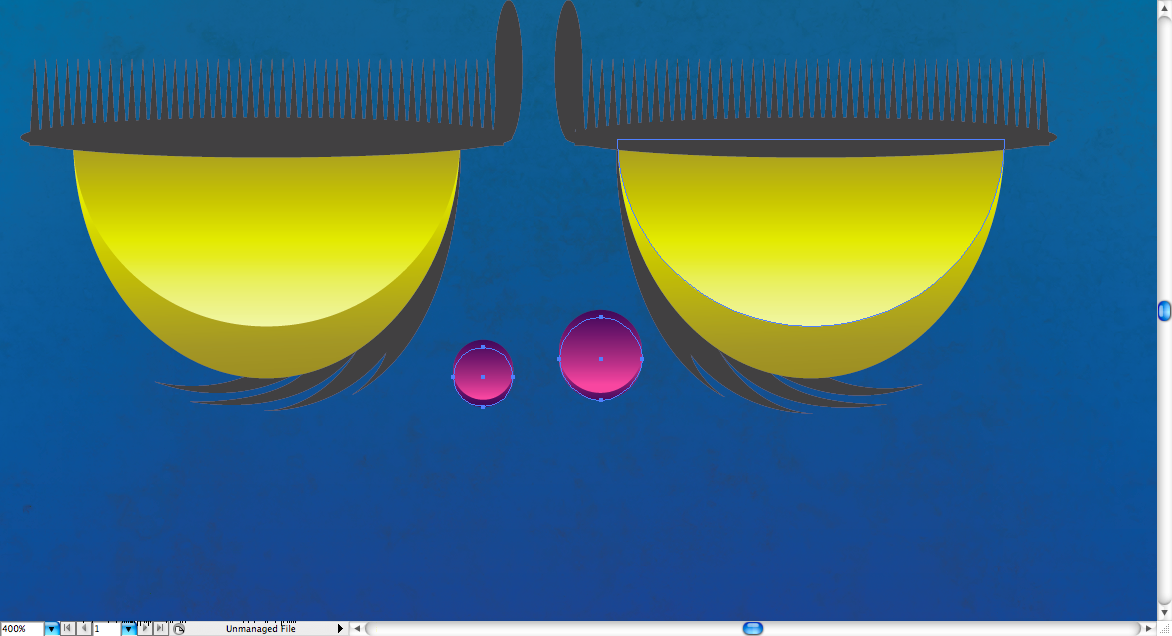Screen dimensions: 1172x636
Task: Click the horizontal scrollbar left arrow
Action: (357, 629)
